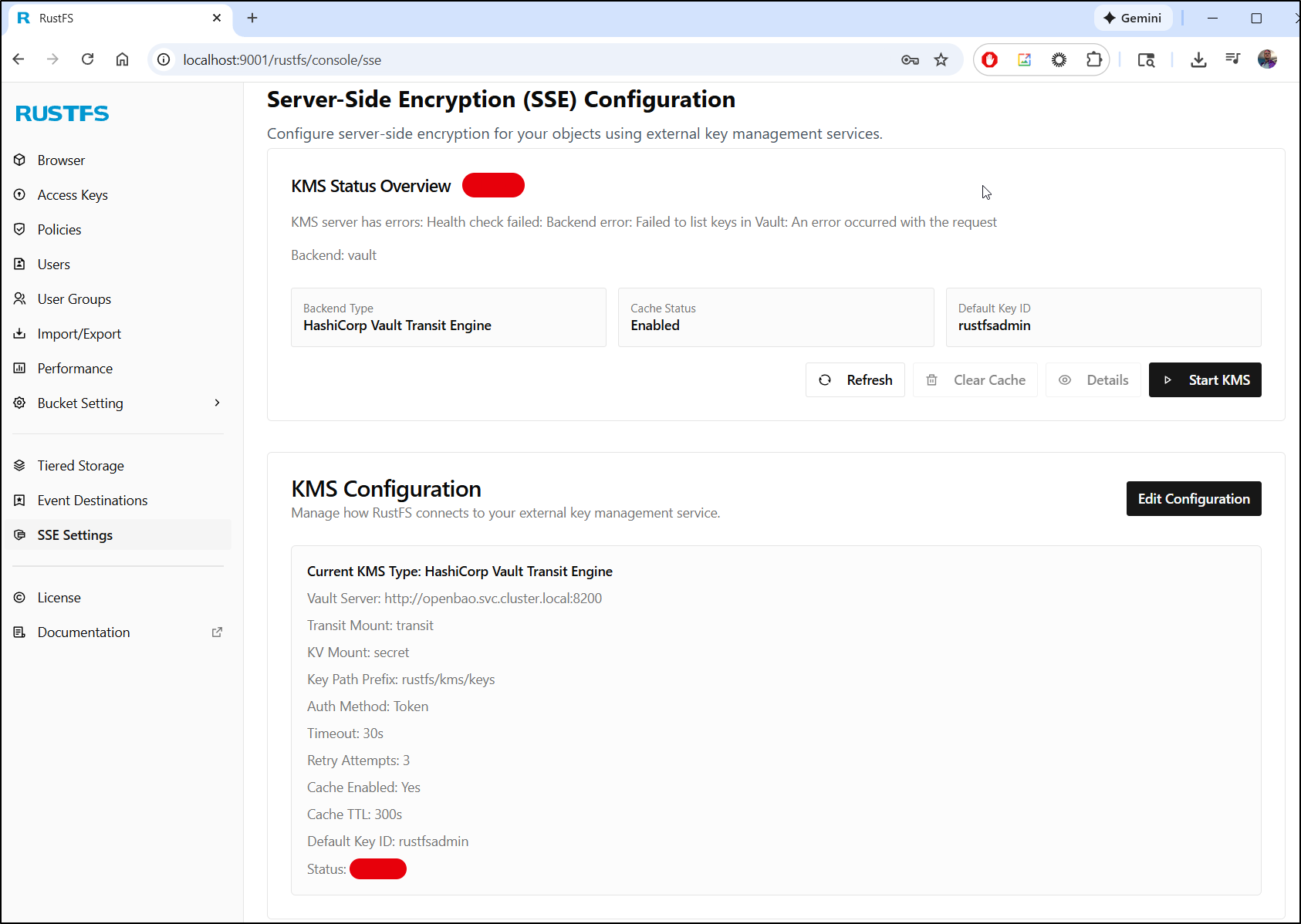Image resolution: width=1301 pixels, height=924 pixels.
Task: Click the Edit Configuration button
Action: tap(1193, 499)
